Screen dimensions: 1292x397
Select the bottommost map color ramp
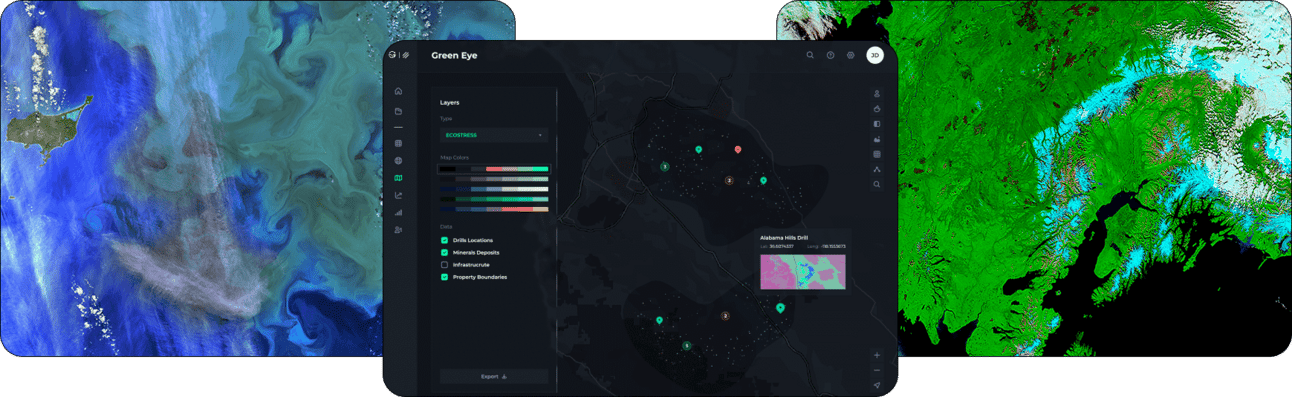[x=494, y=209]
